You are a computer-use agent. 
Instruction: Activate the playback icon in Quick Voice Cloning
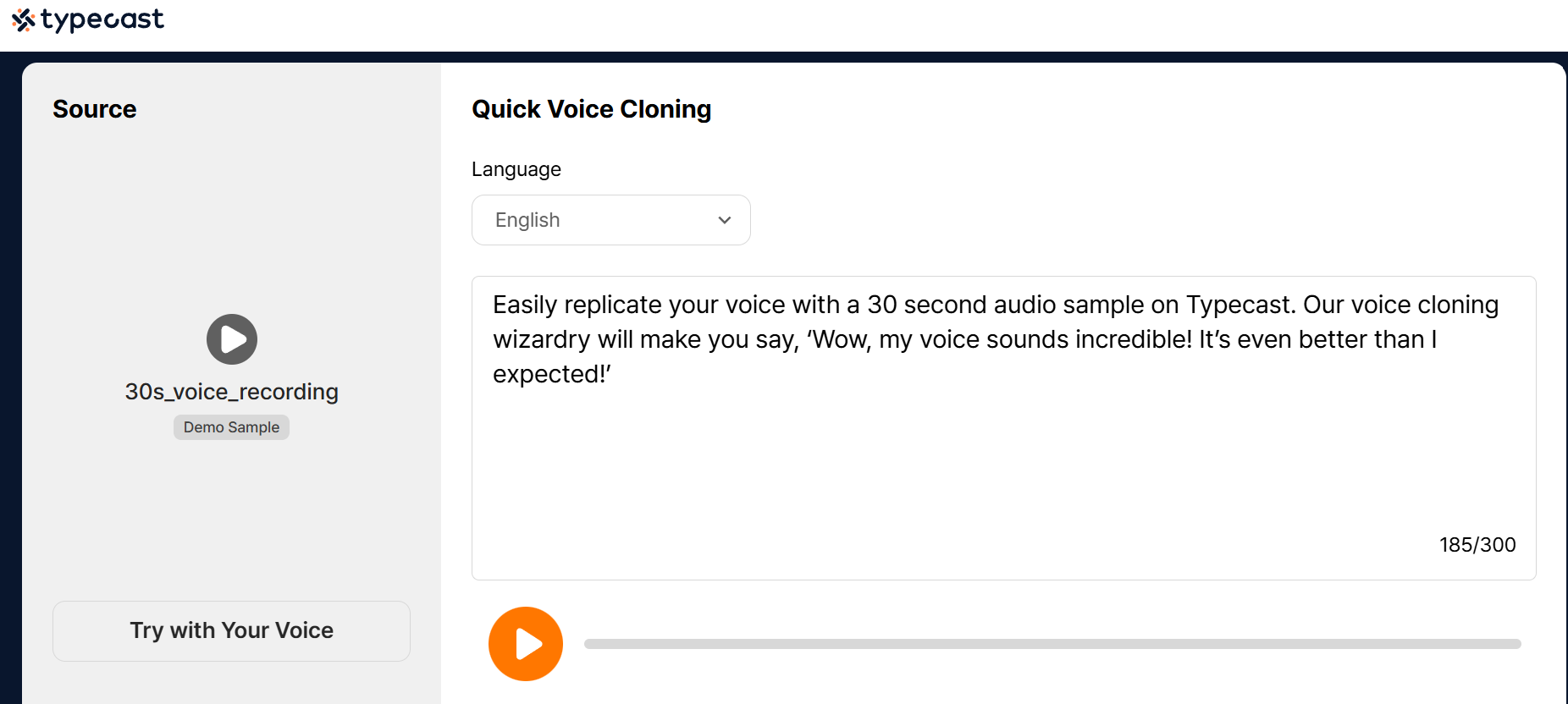(525, 643)
